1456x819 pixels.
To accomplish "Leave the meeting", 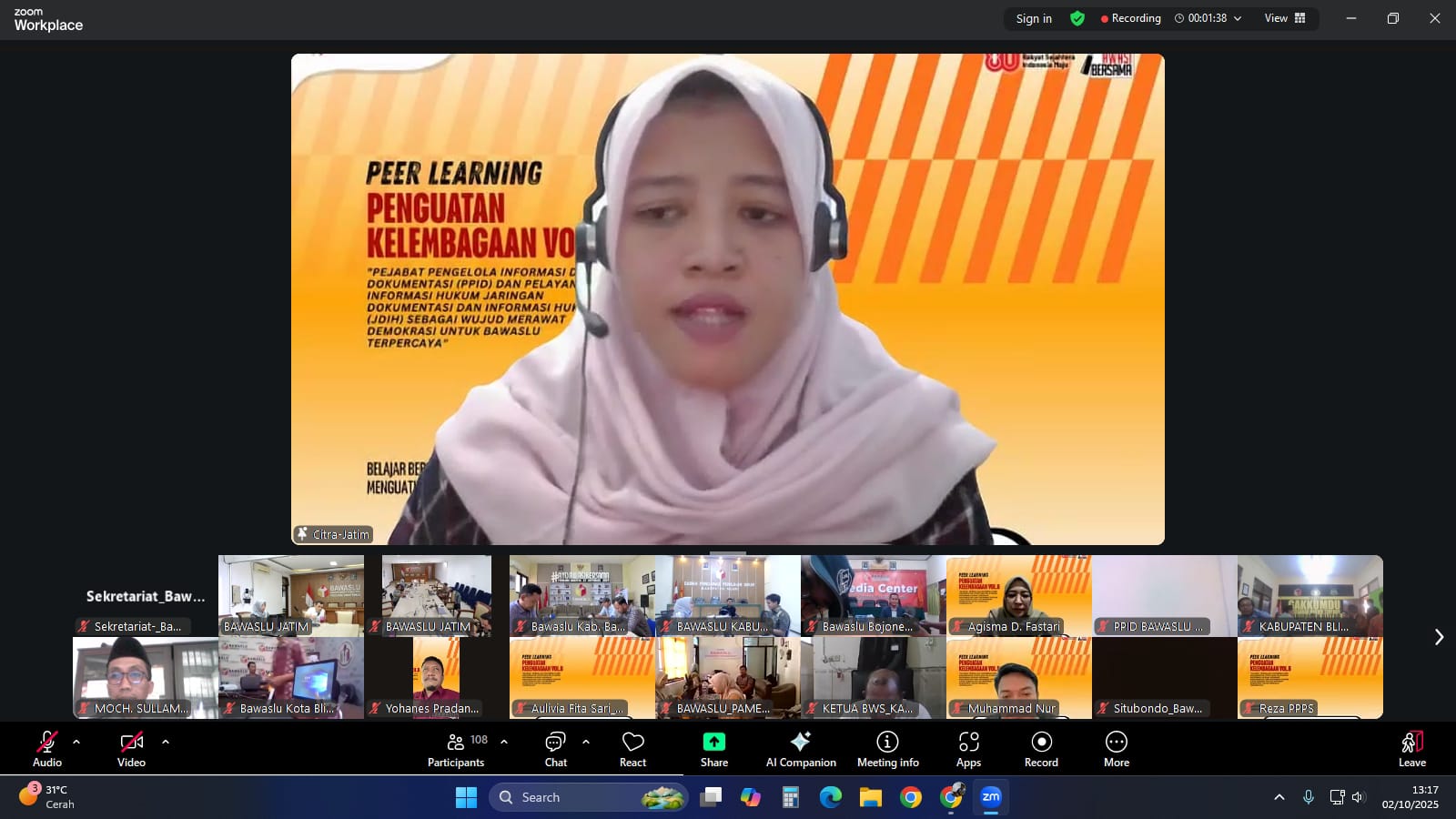I will pyautogui.click(x=1411, y=749).
